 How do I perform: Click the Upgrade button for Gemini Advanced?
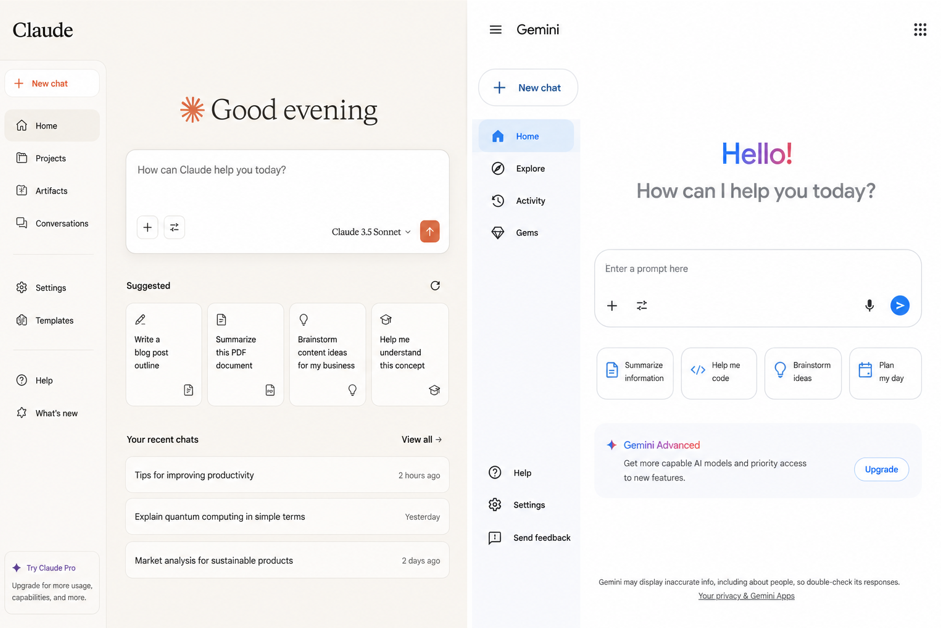881,469
